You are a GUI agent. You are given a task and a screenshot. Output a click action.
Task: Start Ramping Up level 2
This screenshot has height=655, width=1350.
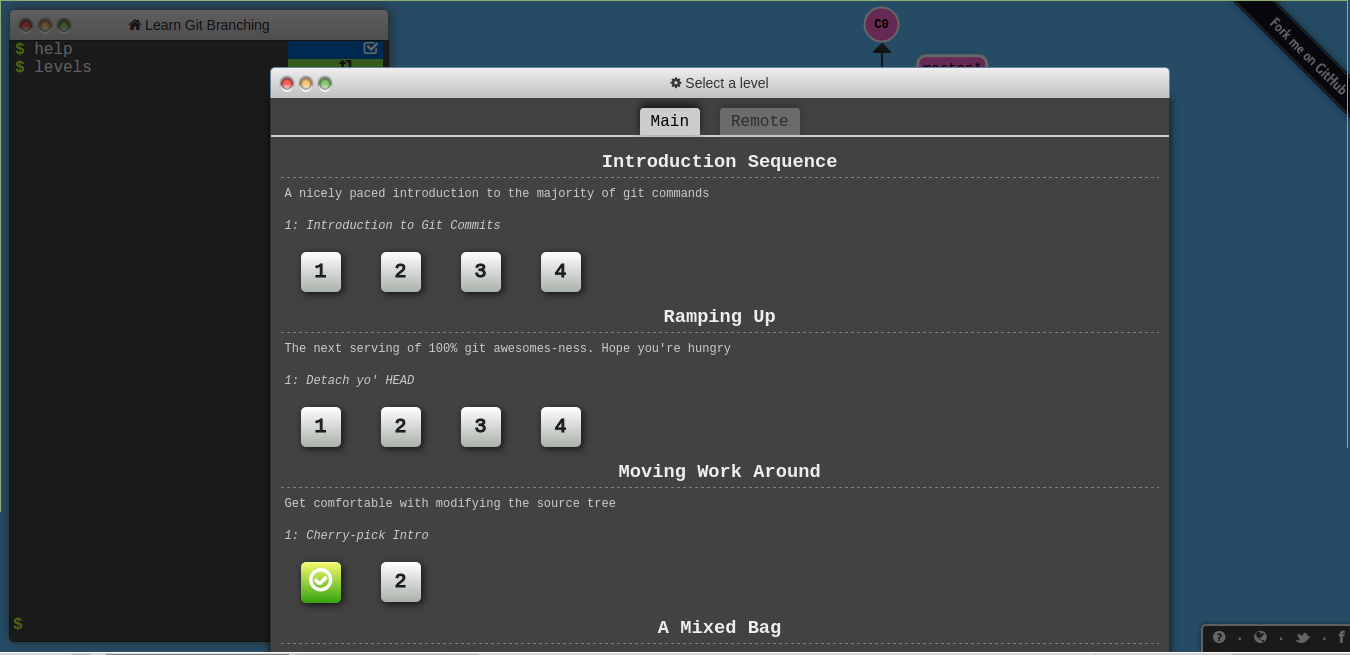pos(400,426)
